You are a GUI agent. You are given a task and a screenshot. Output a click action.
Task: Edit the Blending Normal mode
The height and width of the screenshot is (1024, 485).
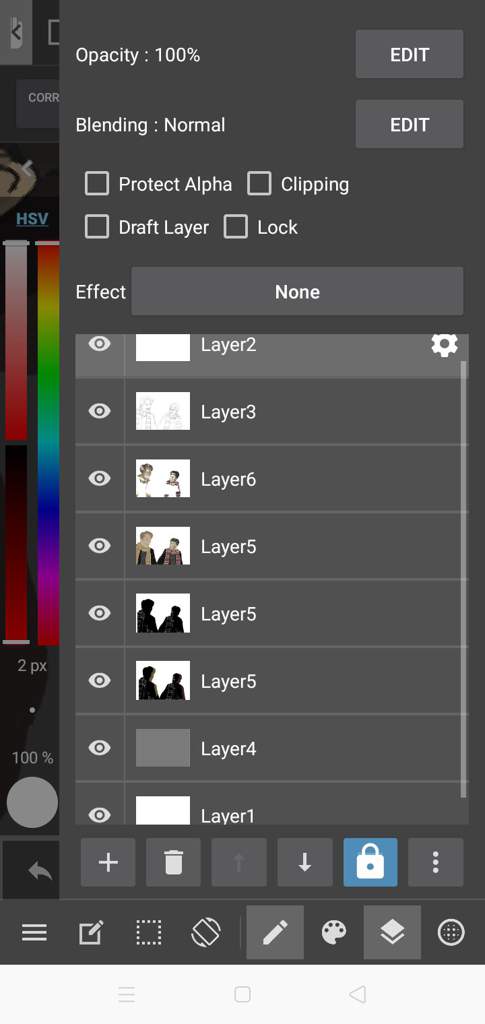[409, 124]
